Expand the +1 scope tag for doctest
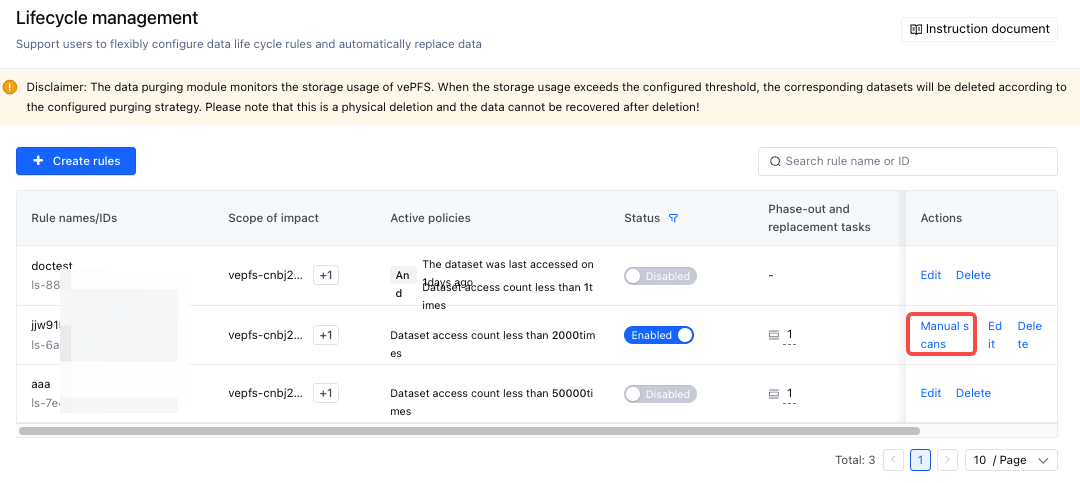This screenshot has height=483, width=1080. [x=326, y=276]
